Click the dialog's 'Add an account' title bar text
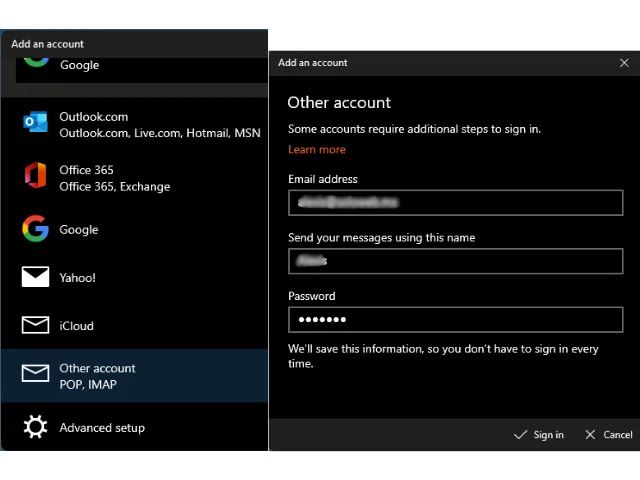The image size is (640, 480). pos(313,63)
